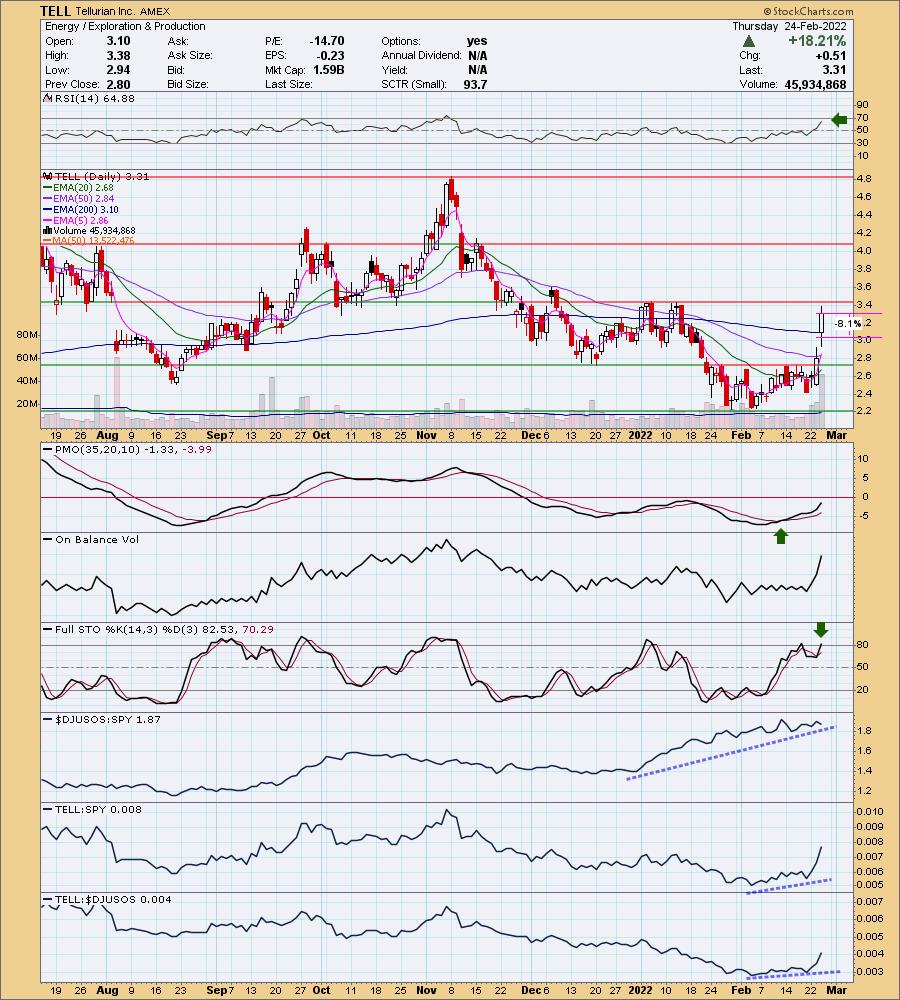This screenshot has width=900, height=1000.
Task: Click the Mkt Cap value 1.59B
Action: (x=328, y=70)
